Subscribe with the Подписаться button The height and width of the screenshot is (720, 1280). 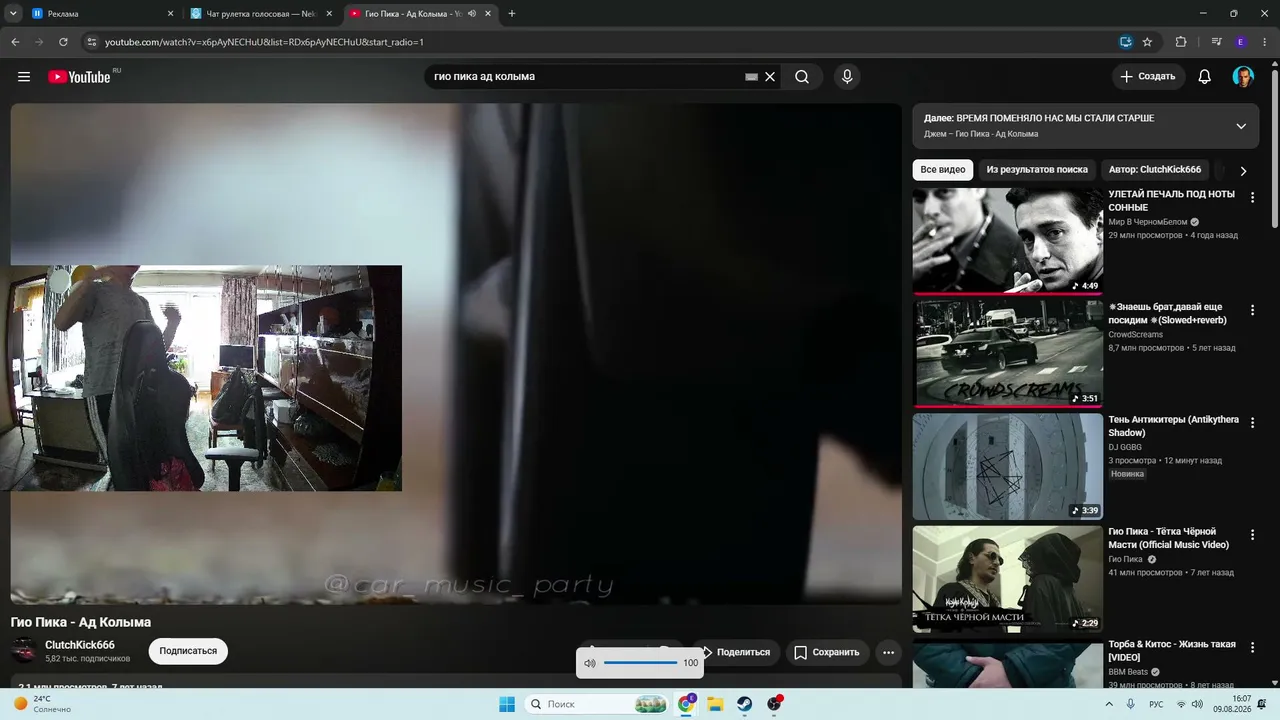[188, 651]
